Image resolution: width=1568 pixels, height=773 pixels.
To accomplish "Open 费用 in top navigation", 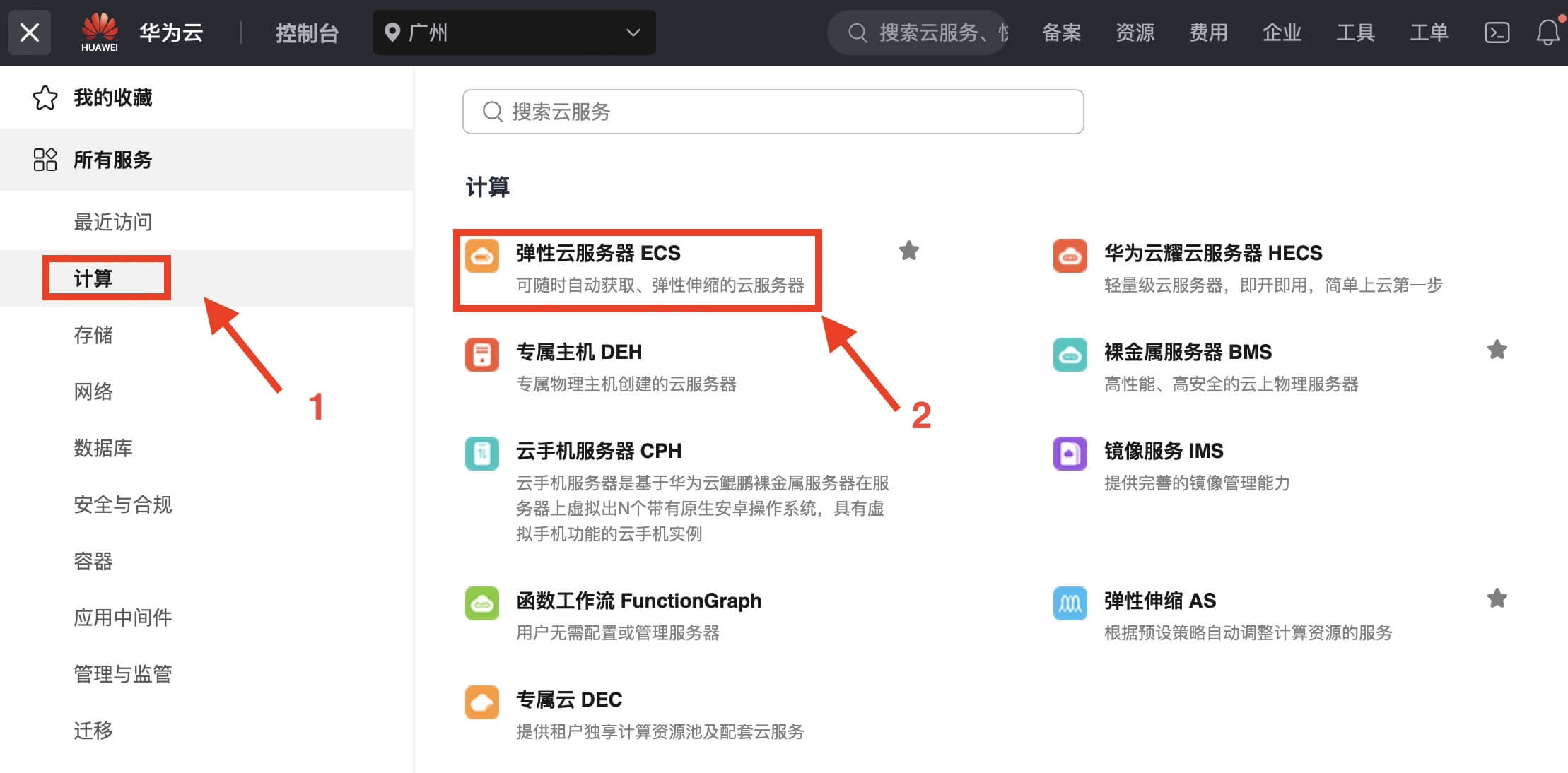I will point(1208,33).
